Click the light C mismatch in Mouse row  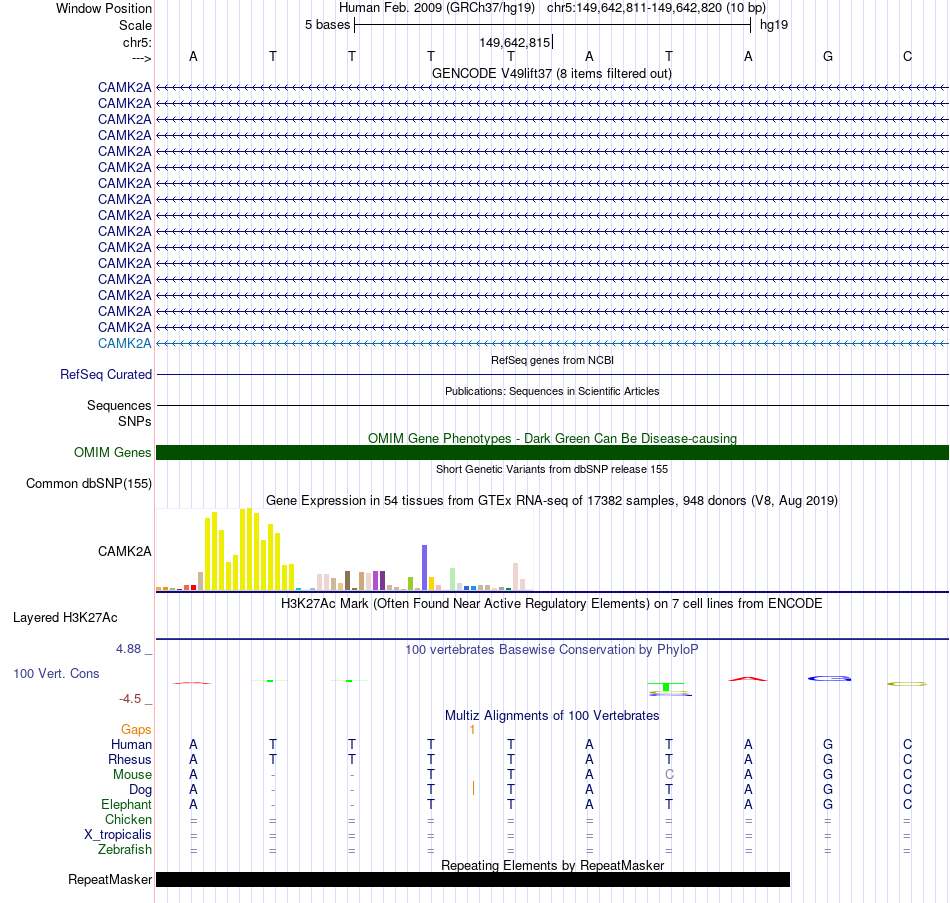(x=669, y=775)
